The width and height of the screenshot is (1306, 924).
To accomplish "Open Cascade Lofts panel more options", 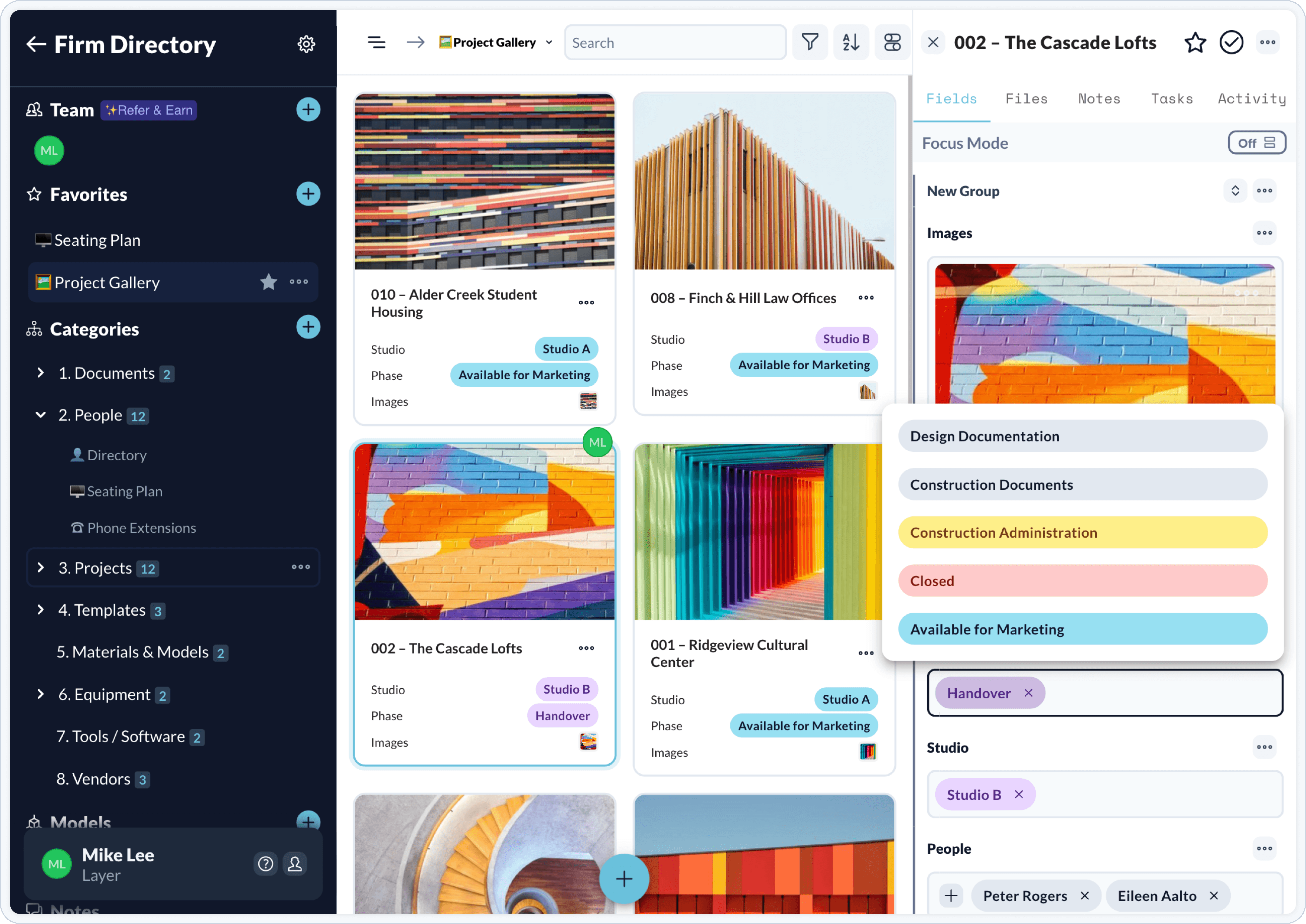I will click(x=1268, y=43).
